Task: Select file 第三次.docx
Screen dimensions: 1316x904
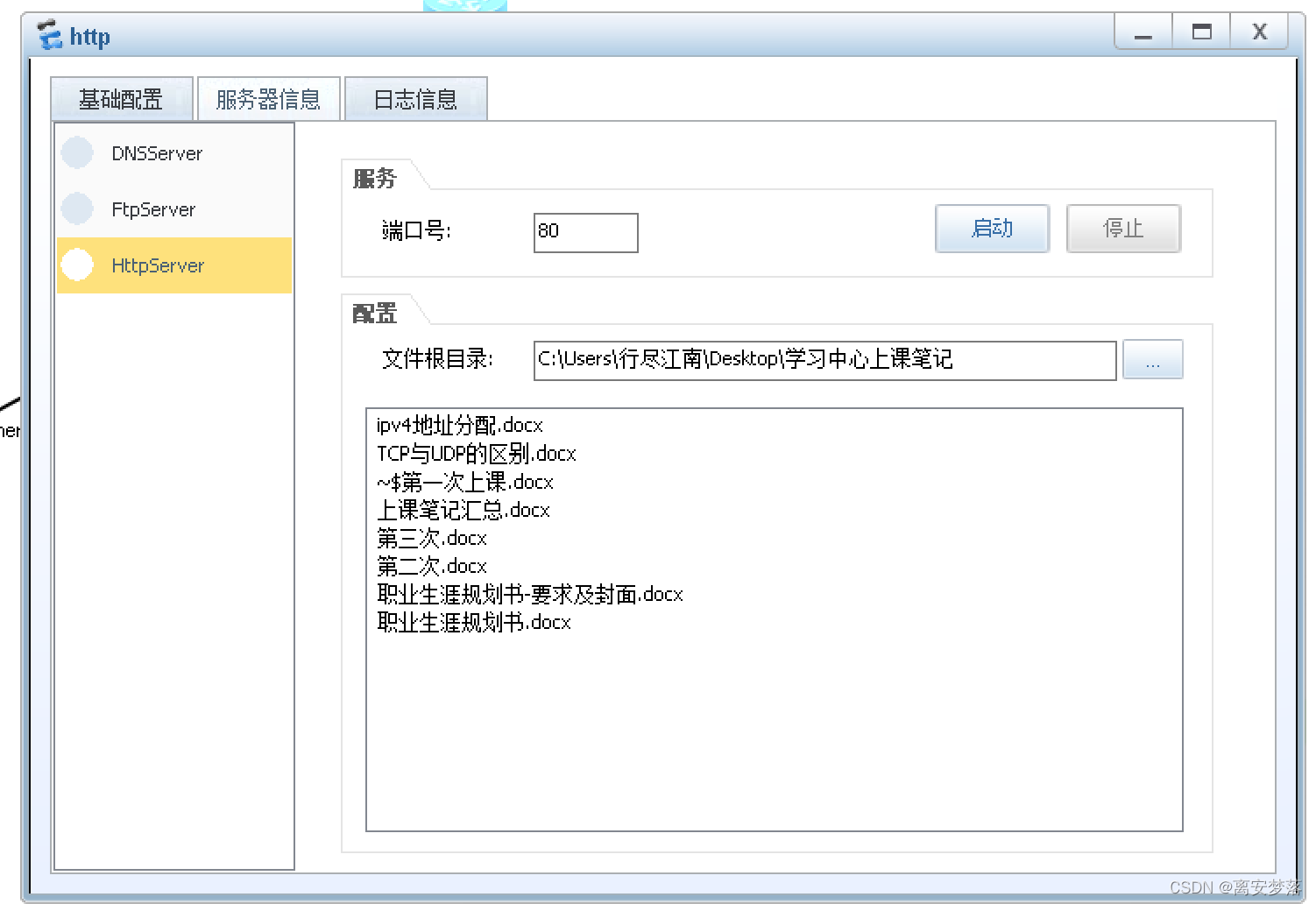Action: [x=432, y=538]
